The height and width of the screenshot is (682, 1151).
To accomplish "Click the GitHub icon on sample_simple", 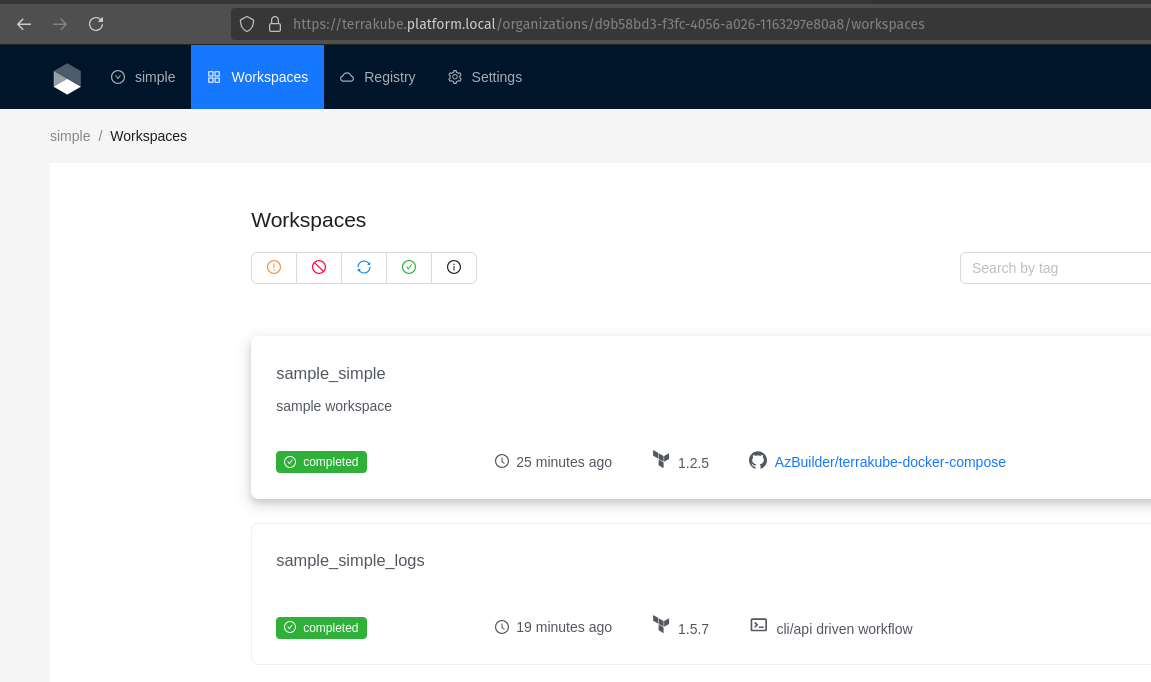I will point(758,461).
